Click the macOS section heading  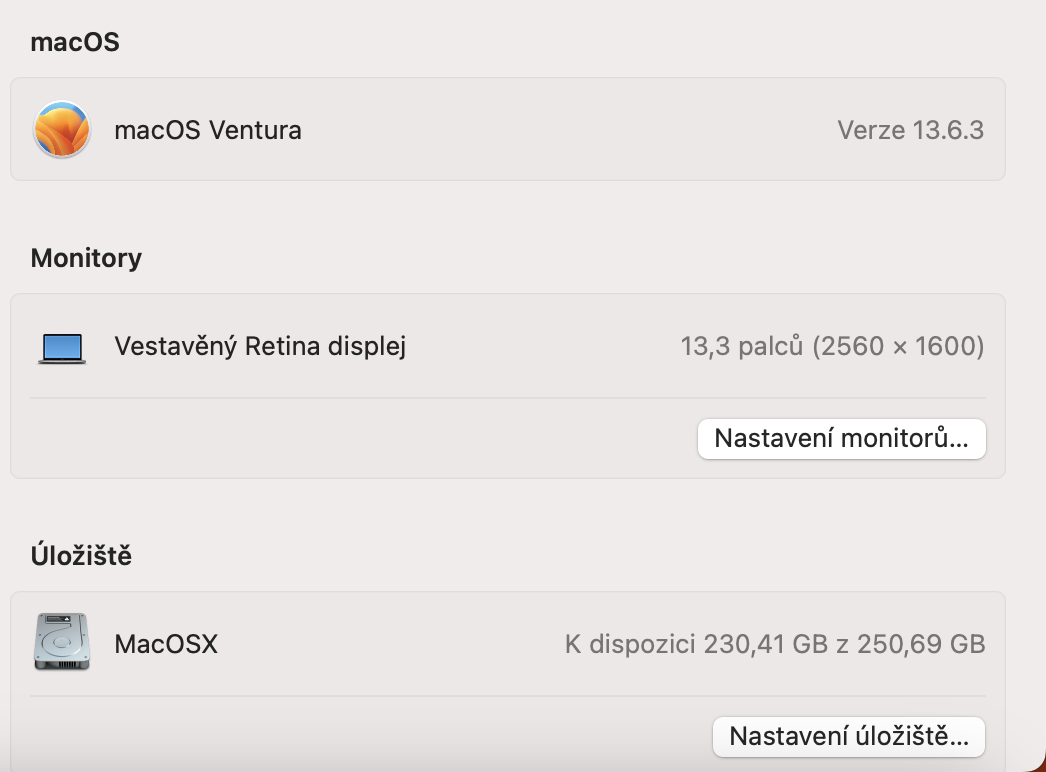point(75,42)
